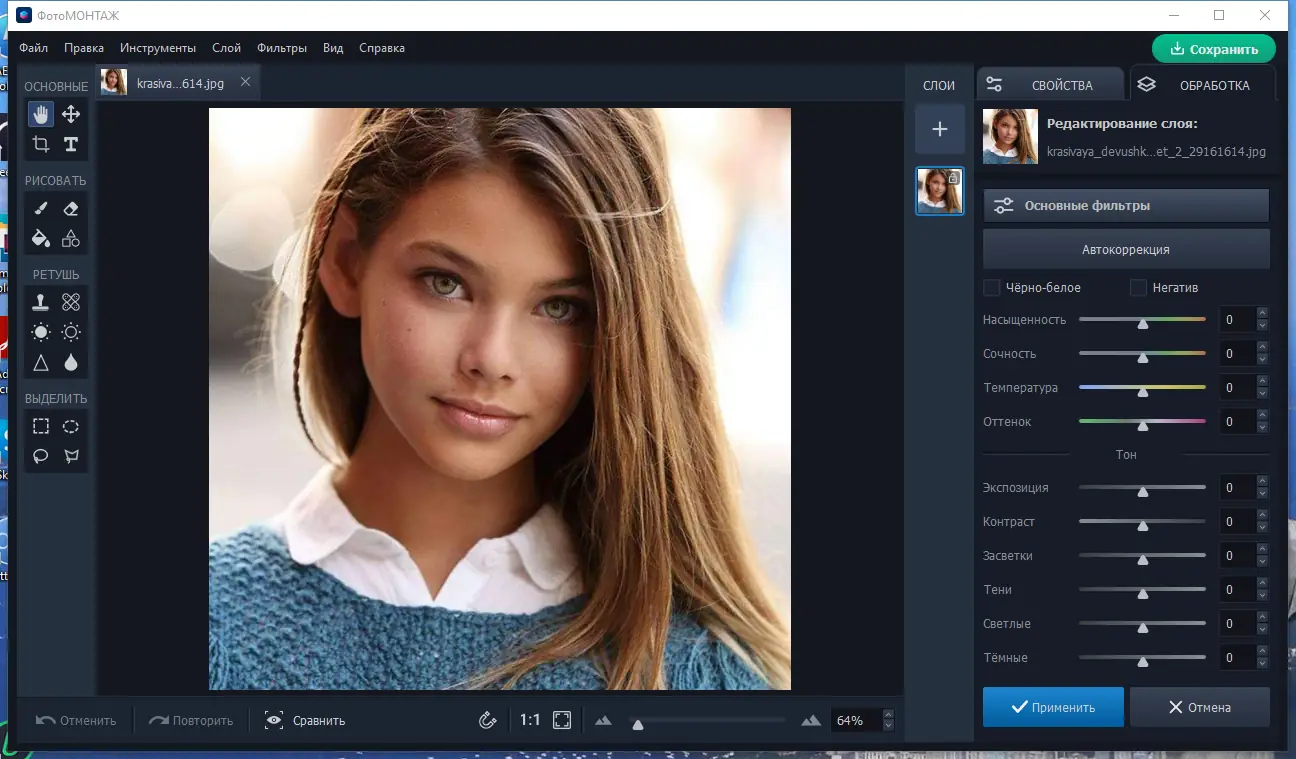
Task: Decrease the Сочность value with down arrow
Action: [x=1262, y=359]
